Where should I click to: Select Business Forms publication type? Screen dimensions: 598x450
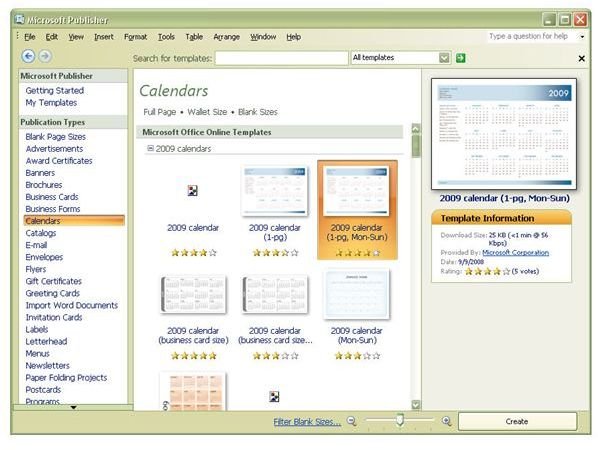point(53,209)
